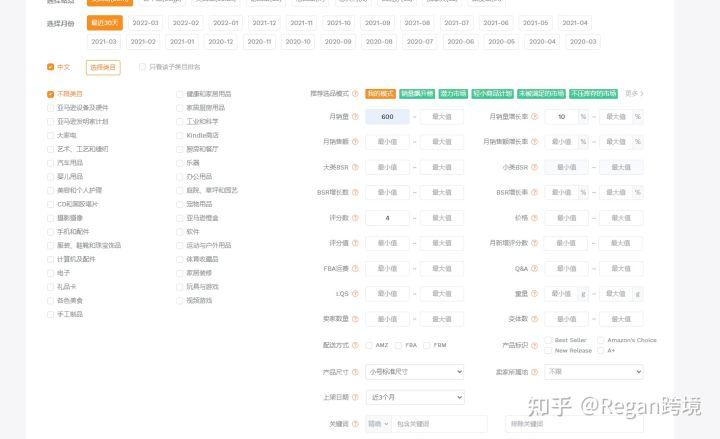Open help icon next to LQS
The image size is (720, 439).
coord(355,293)
